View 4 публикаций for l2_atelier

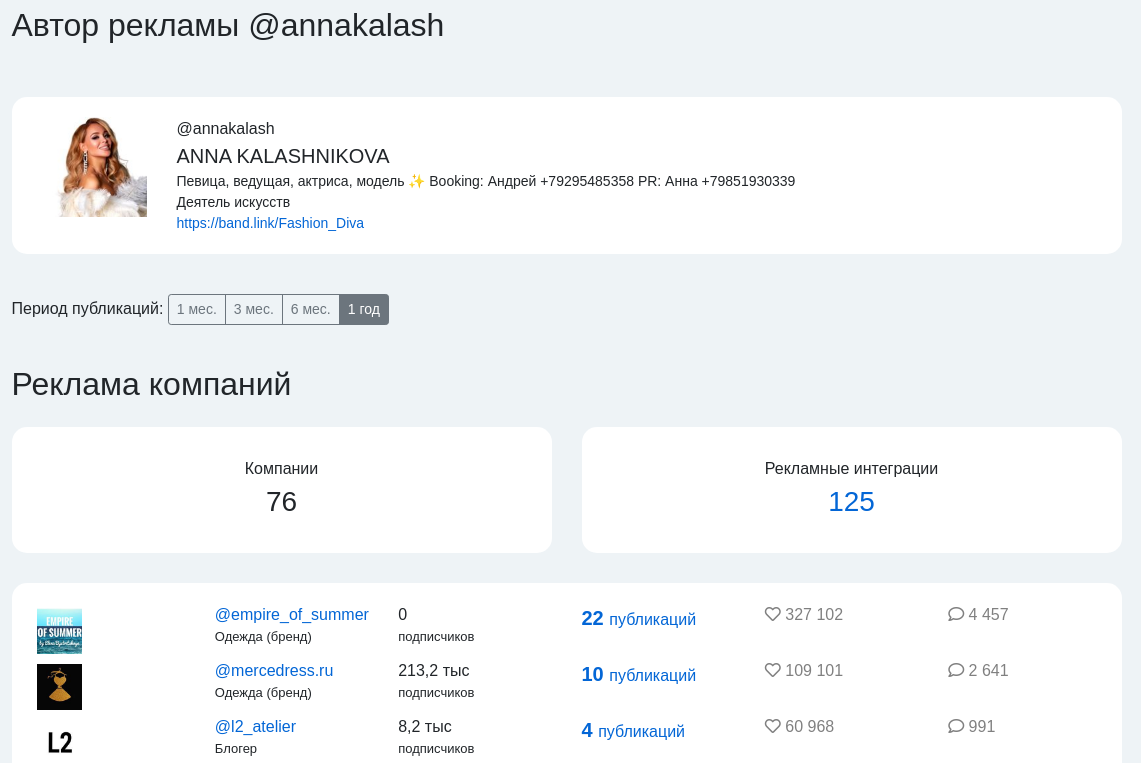(x=633, y=731)
